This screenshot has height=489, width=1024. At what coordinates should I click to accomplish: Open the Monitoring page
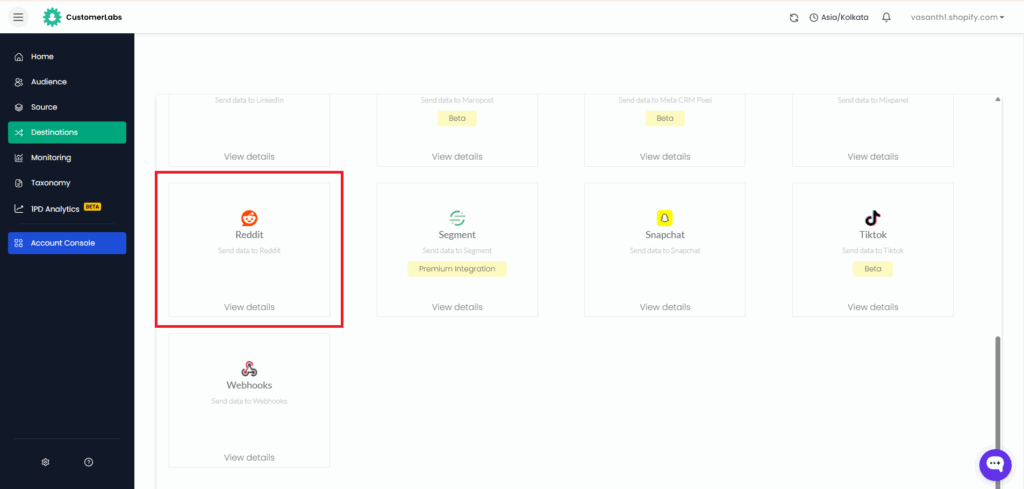67,157
